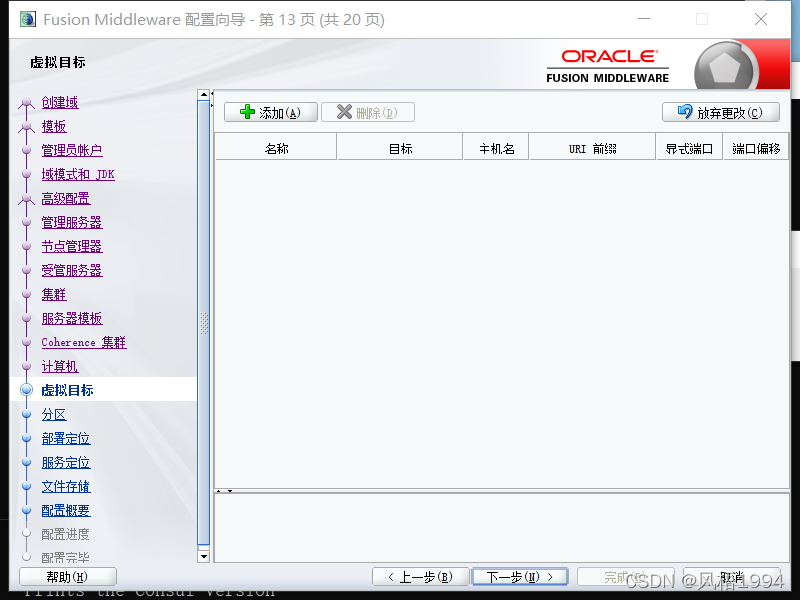This screenshot has height=600, width=800.
Task: Click the blue undo discard-changes icon
Action: tap(685, 112)
